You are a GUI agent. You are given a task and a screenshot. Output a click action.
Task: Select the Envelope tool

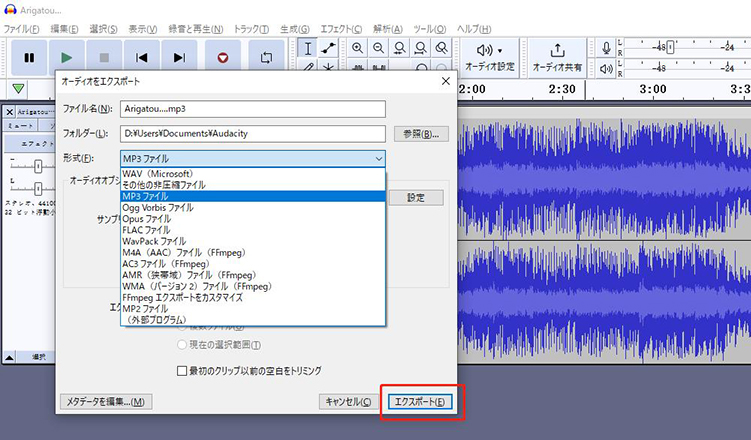329,48
